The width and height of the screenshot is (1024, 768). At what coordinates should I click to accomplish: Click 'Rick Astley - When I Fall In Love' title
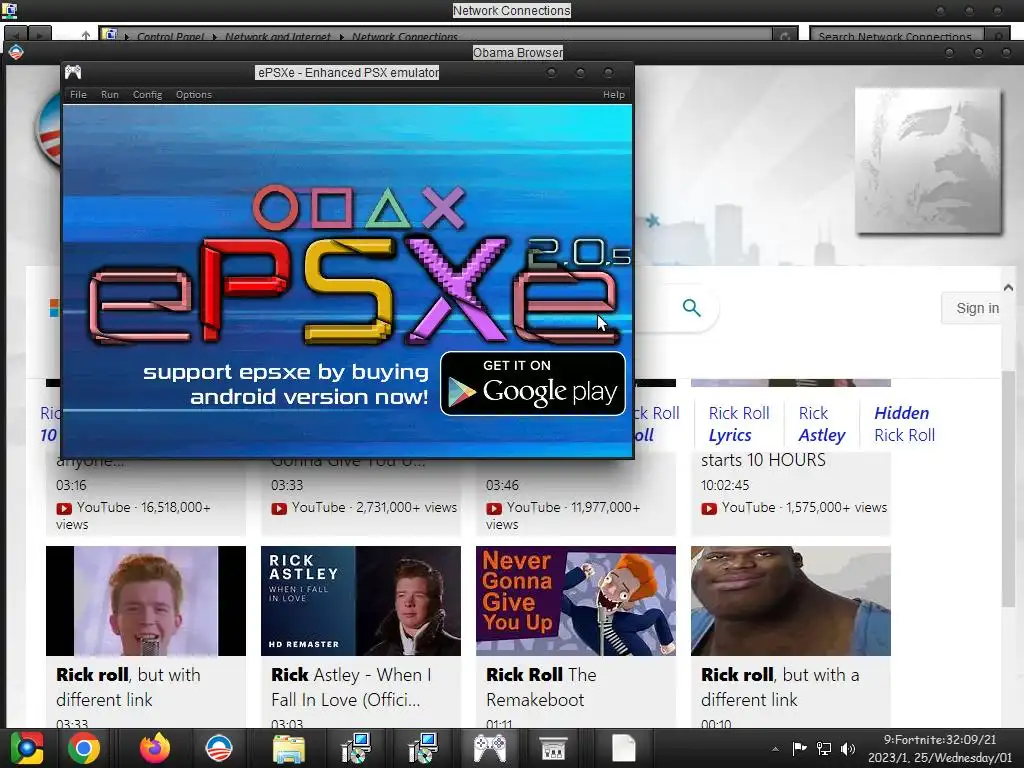(x=351, y=687)
